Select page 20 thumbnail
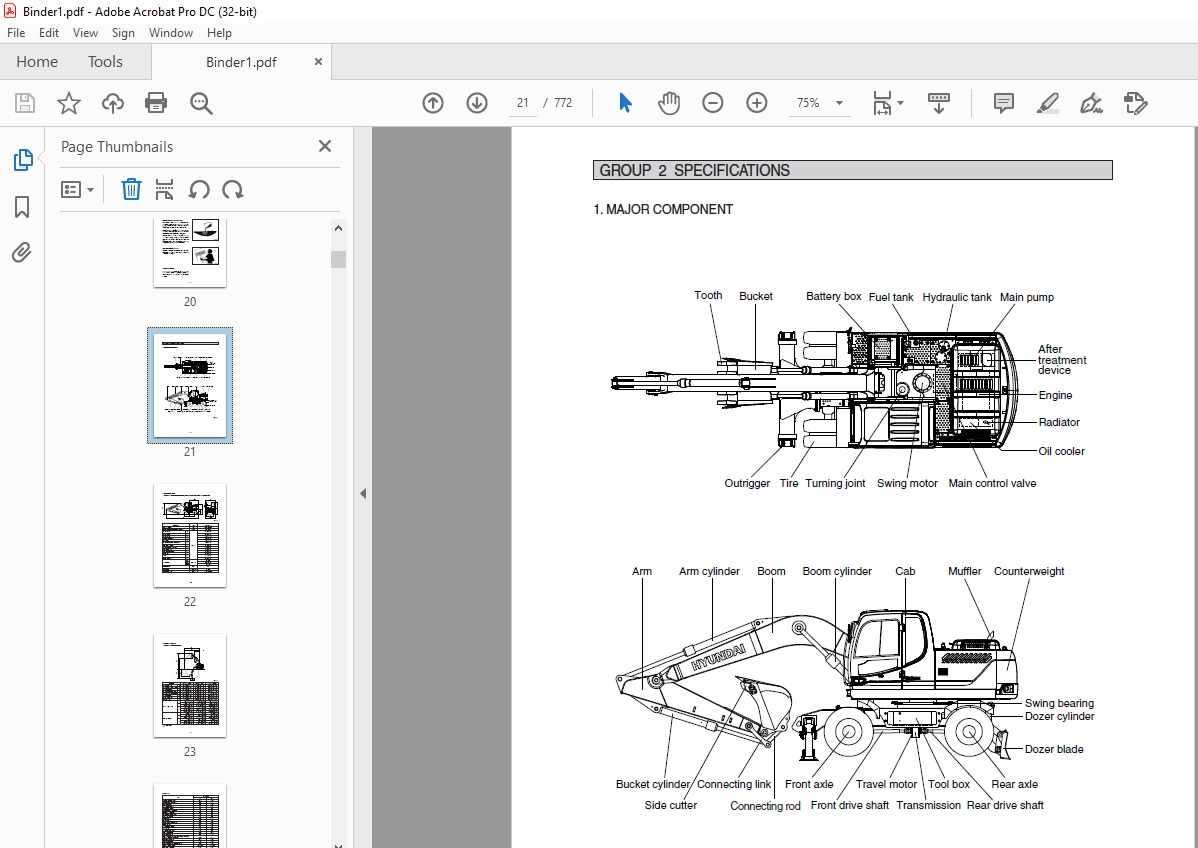The height and width of the screenshot is (848, 1198). [x=190, y=253]
